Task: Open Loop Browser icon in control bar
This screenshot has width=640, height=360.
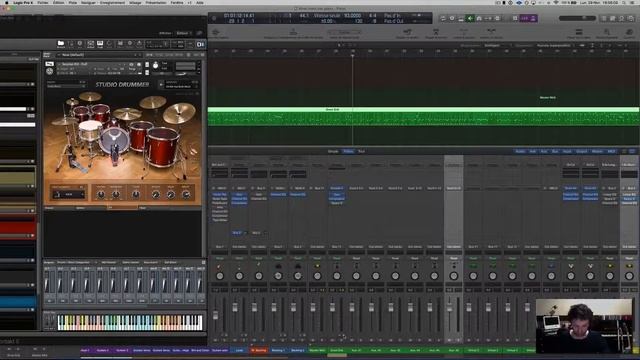Action: click(622, 18)
